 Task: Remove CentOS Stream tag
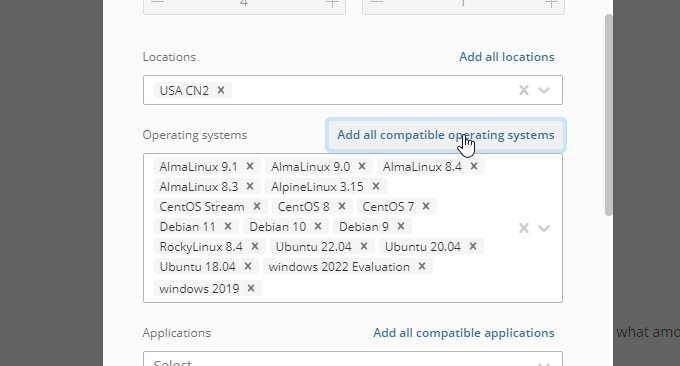(x=257, y=206)
